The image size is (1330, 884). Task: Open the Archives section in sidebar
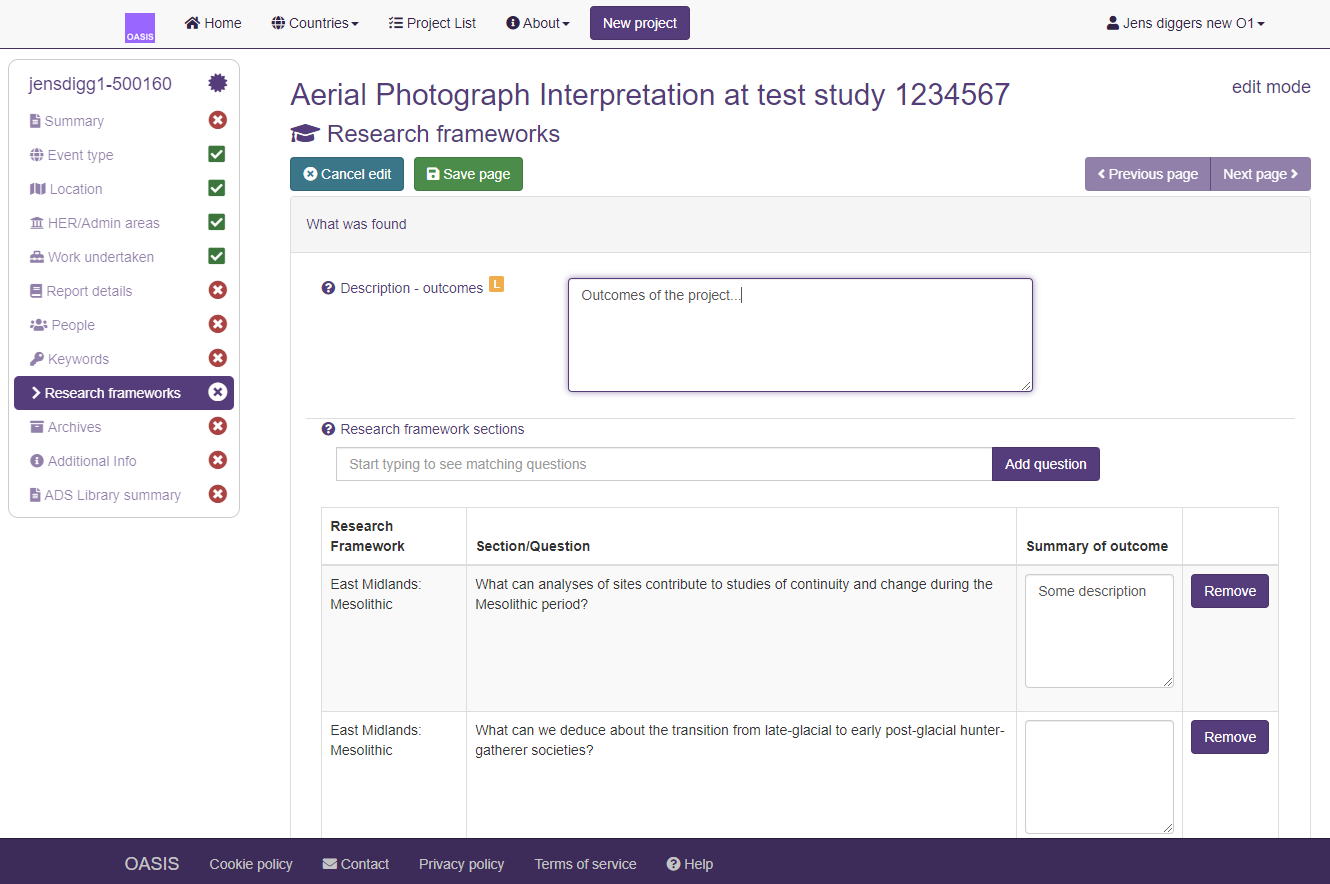tap(66, 427)
